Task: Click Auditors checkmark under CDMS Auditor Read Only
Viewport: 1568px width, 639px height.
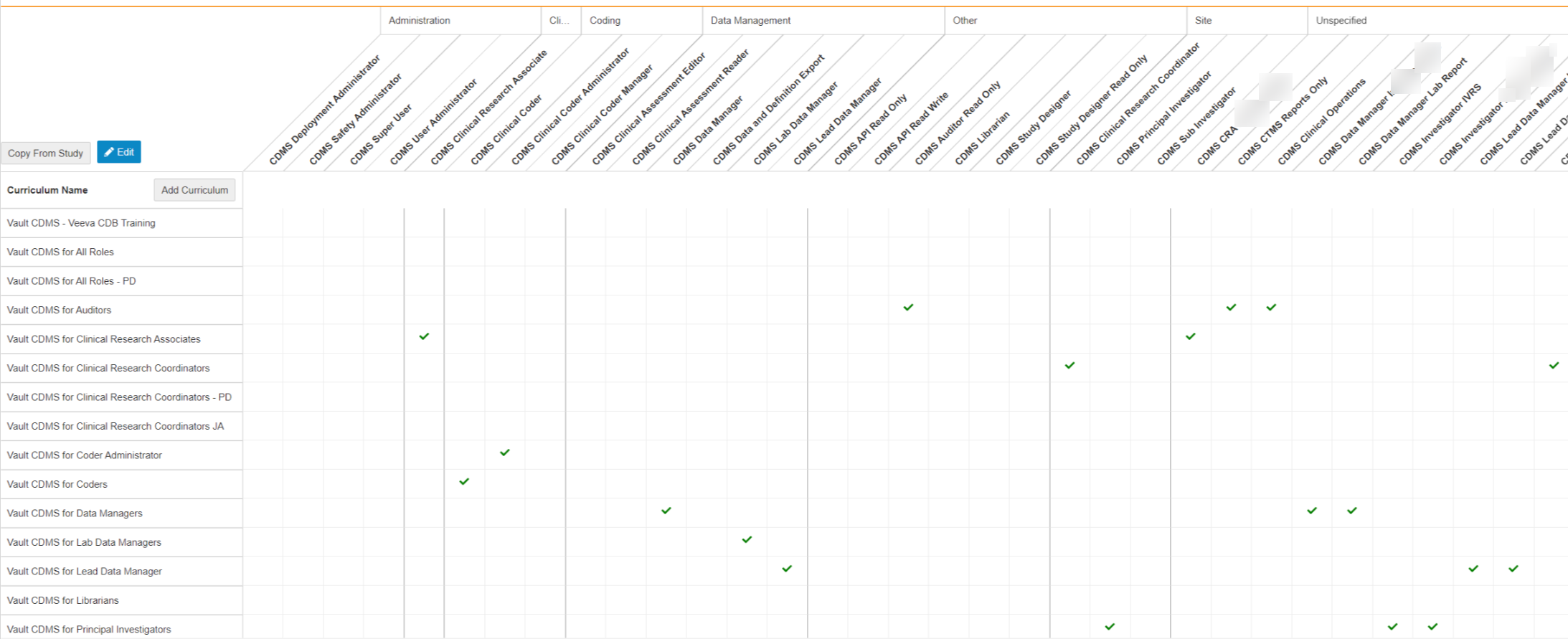Action: (x=908, y=308)
